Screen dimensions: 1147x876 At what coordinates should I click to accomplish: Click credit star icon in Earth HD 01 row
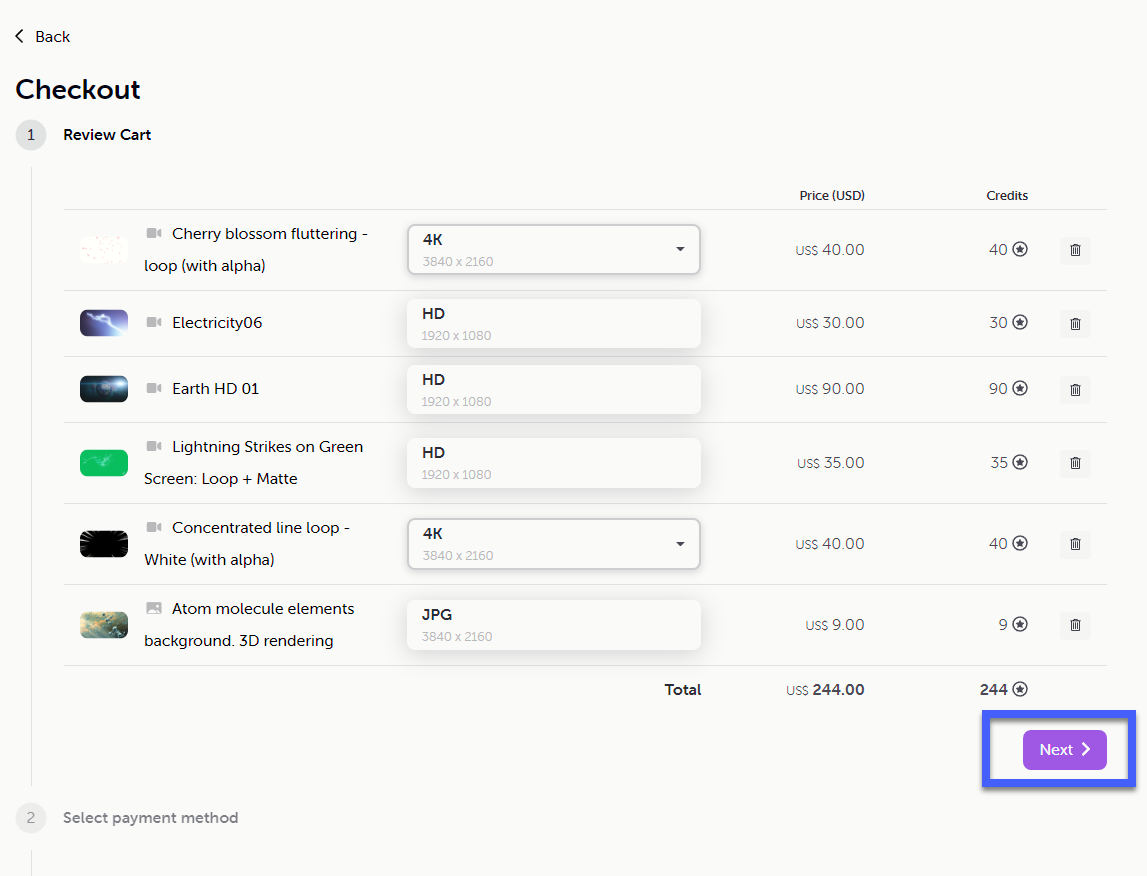point(1020,388)
